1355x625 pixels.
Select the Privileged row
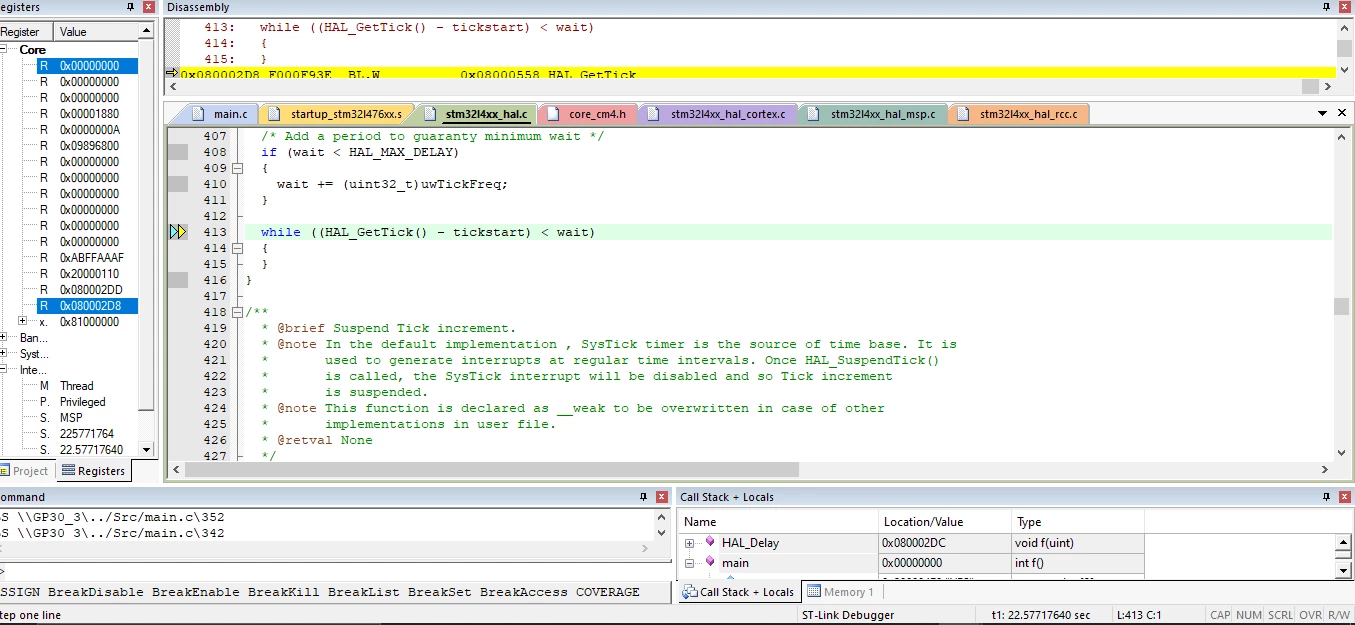click(82, 402)
